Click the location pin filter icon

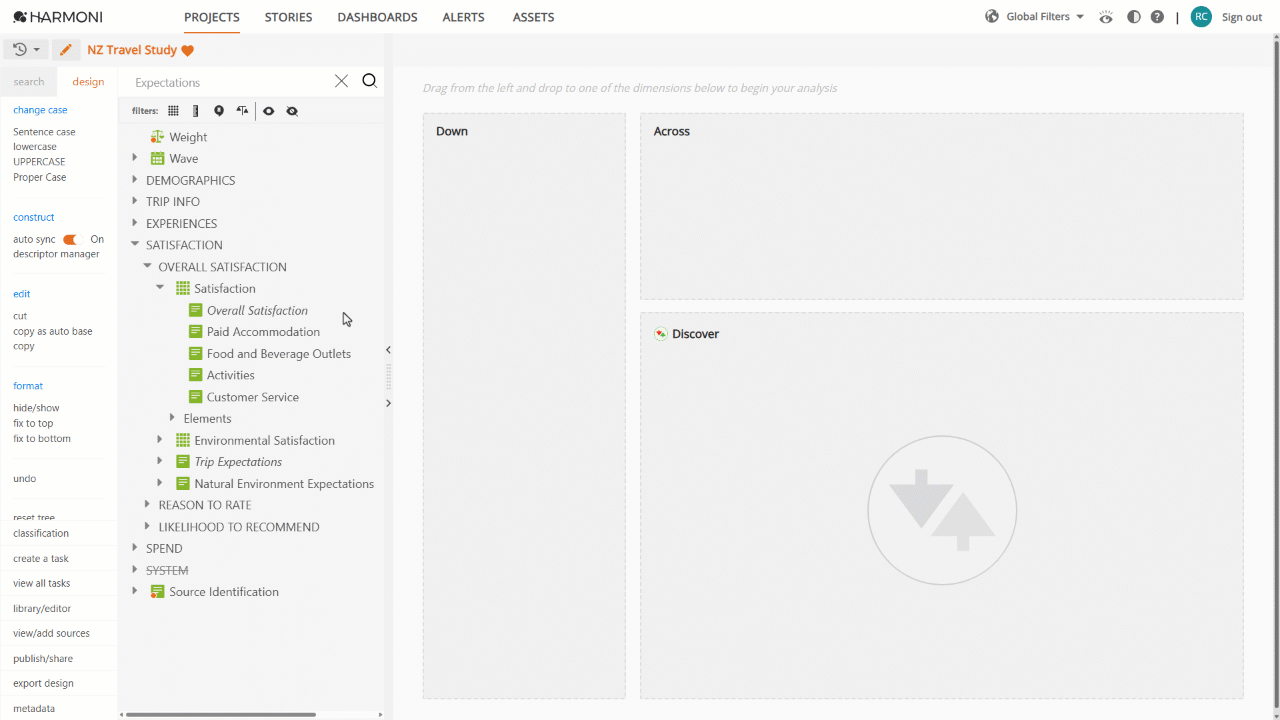219,111
